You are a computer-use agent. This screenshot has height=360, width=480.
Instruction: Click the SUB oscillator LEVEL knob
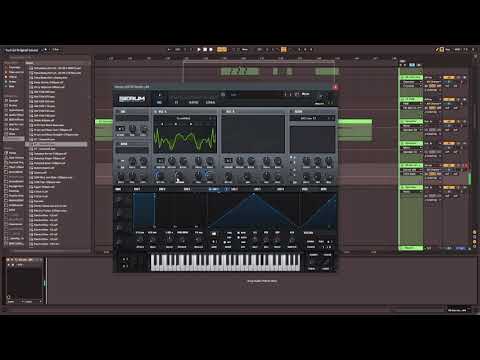click(144, 129)
